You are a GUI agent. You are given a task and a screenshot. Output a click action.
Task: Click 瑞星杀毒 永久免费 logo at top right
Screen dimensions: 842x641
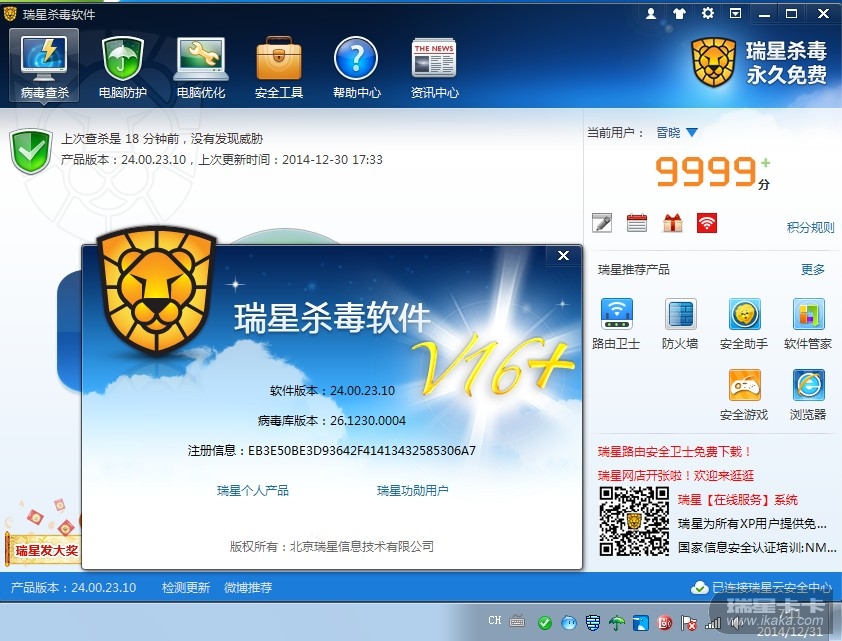point(758,63)
